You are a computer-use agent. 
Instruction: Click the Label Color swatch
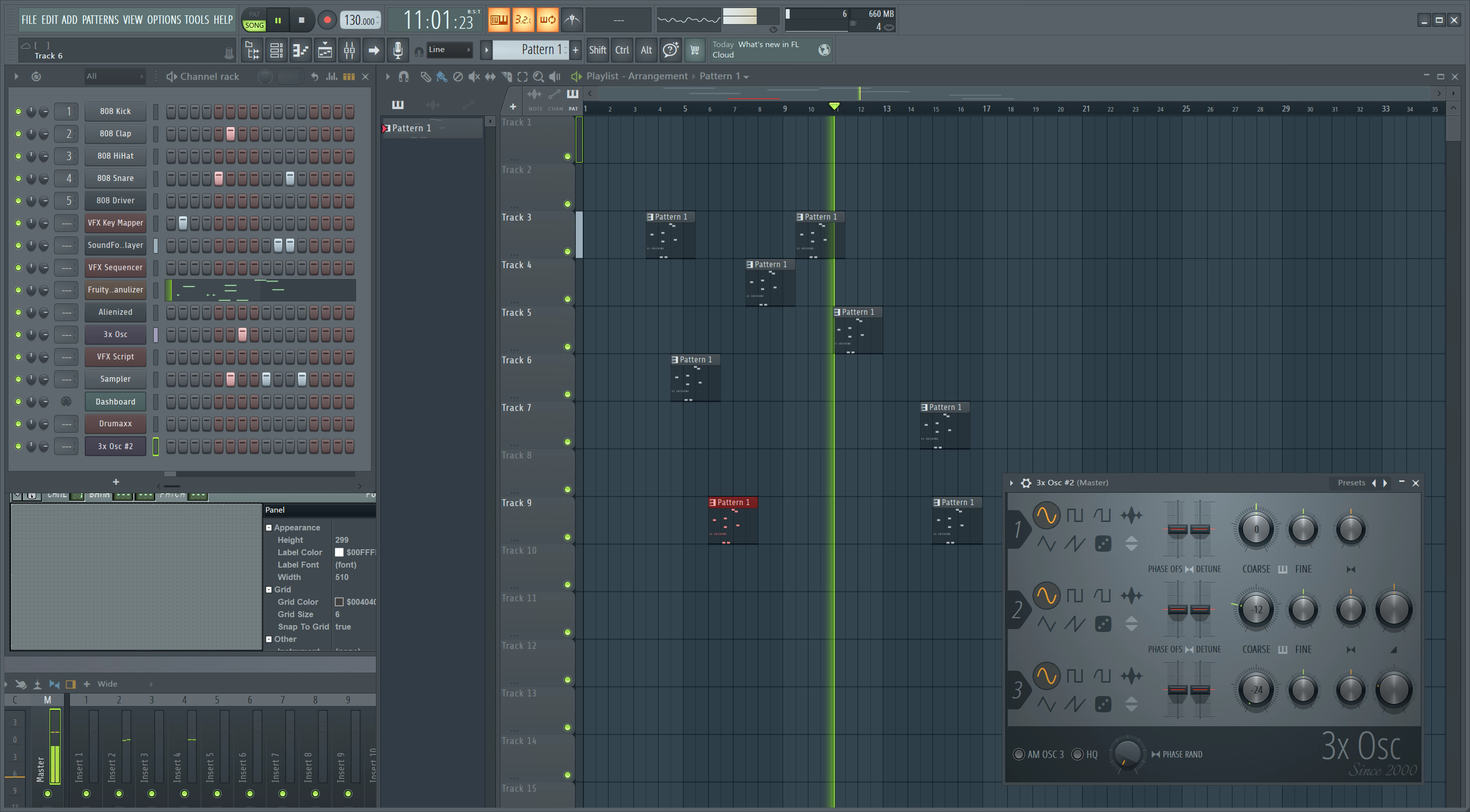pos(339,553)
